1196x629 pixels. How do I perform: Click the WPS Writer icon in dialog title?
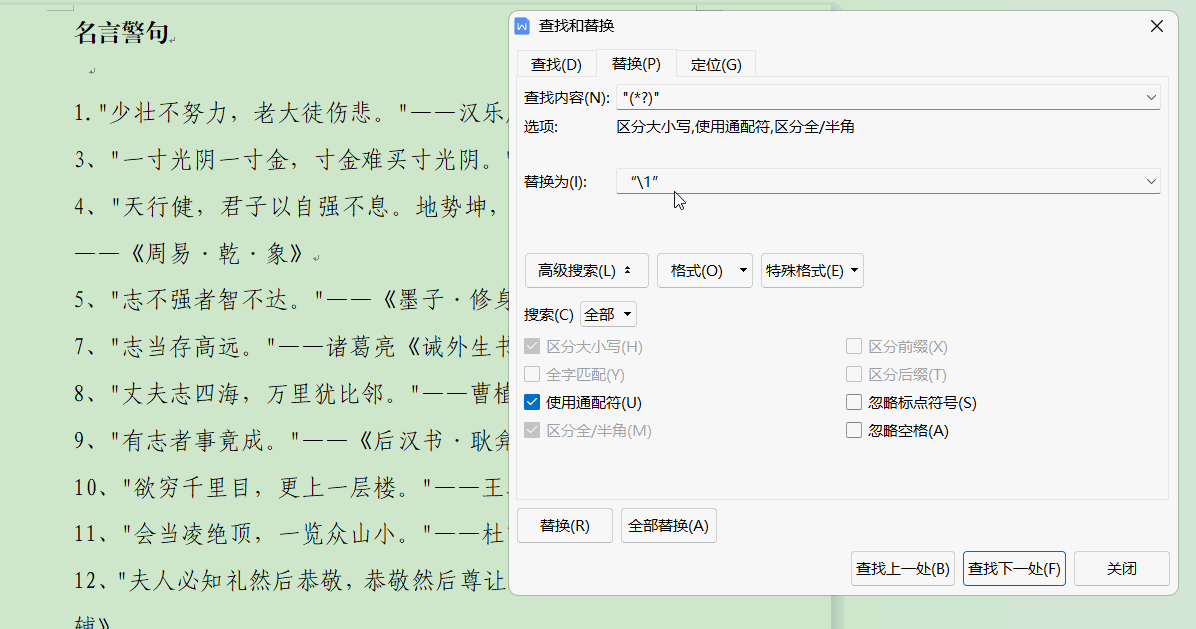522,26
